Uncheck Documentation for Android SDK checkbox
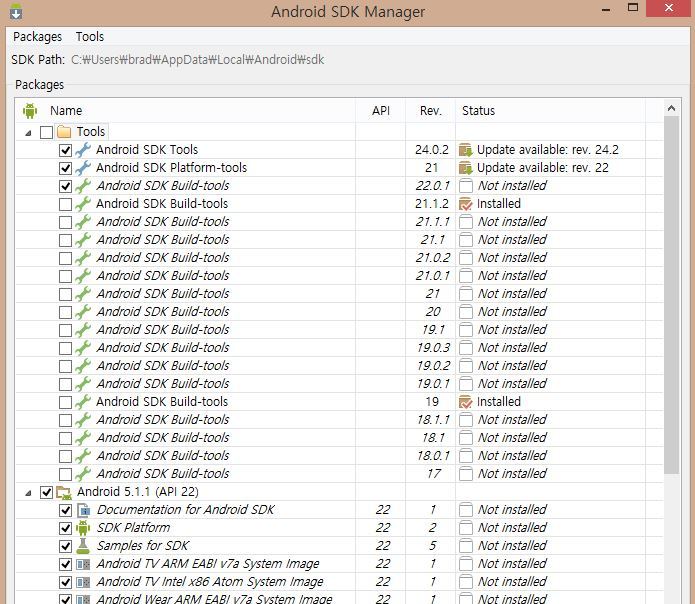This screenshot has width=695, height=604. pyautogui.click(x=65, y=510)
